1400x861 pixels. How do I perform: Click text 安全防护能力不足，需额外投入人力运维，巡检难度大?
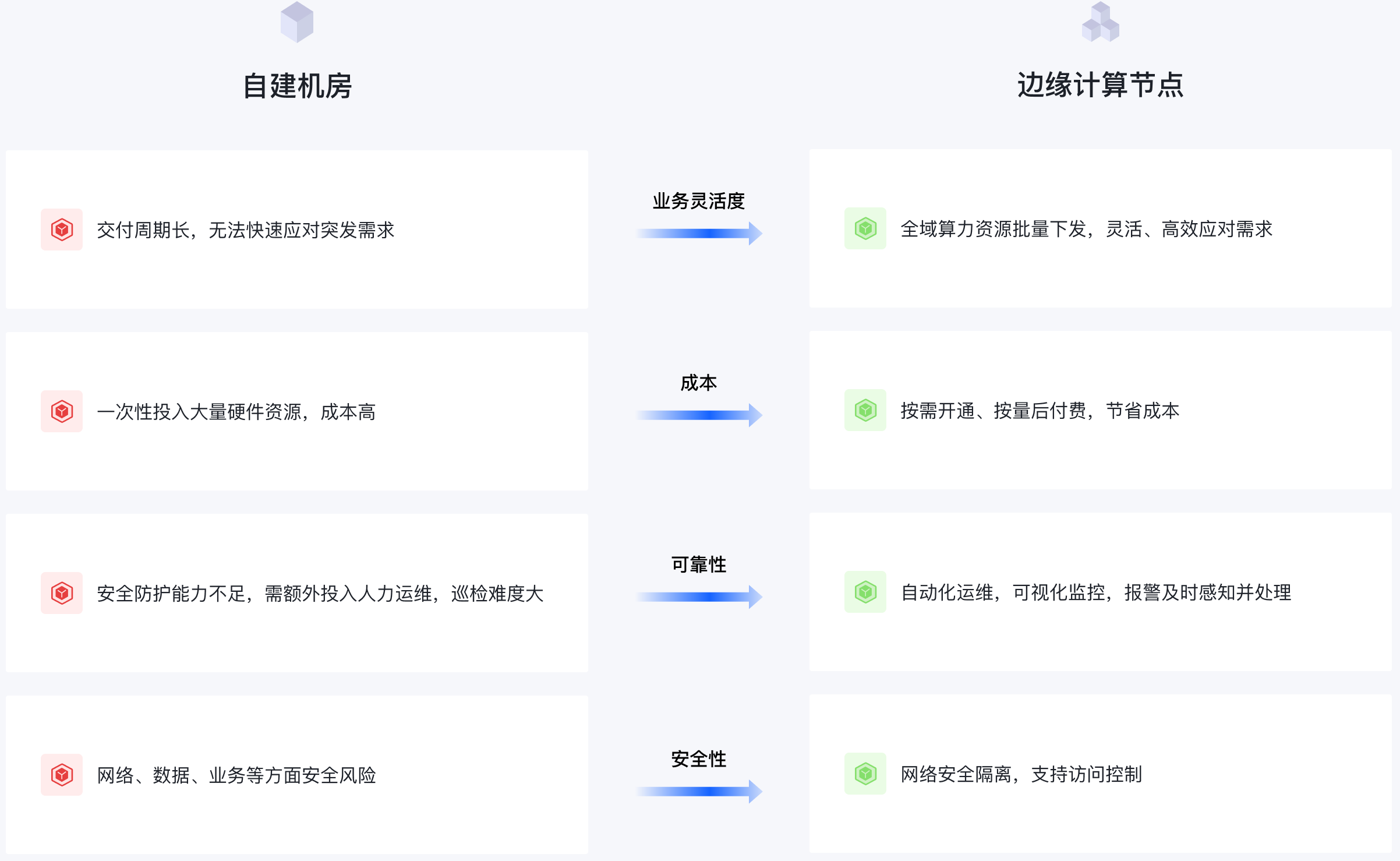pos(320,594)
